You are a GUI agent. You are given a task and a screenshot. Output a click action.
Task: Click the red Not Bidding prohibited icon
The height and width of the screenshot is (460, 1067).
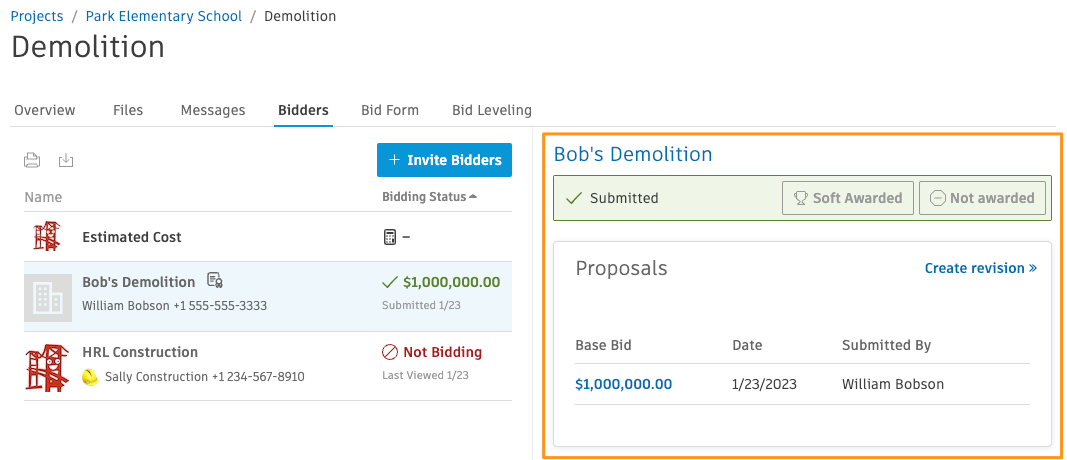click(x=389, y=352)
